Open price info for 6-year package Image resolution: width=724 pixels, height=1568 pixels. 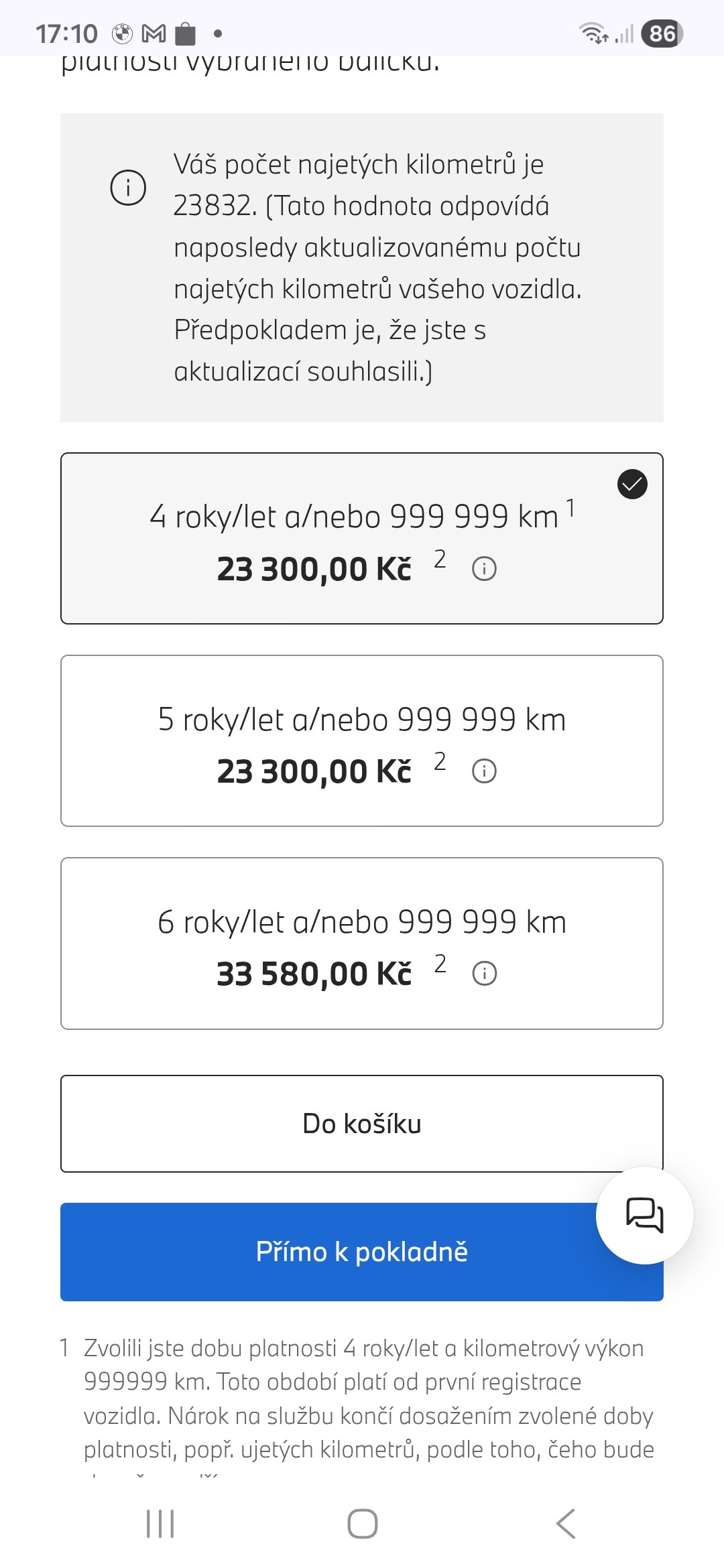484,974
